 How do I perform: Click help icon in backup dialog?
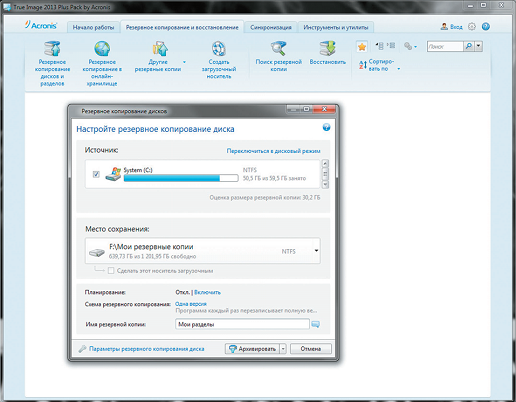click(326, 127)
